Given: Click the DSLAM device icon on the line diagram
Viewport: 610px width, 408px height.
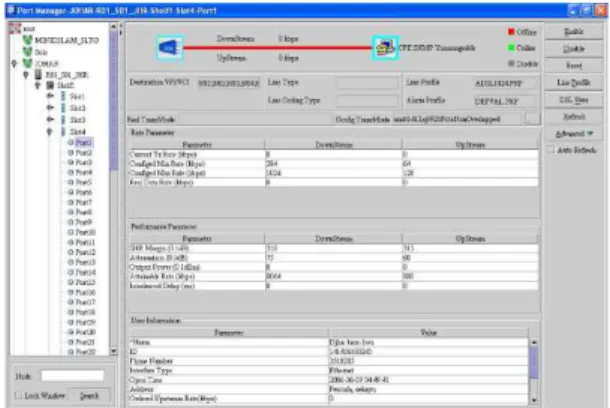Looking at the screenshot, I should tap(170, 48).
